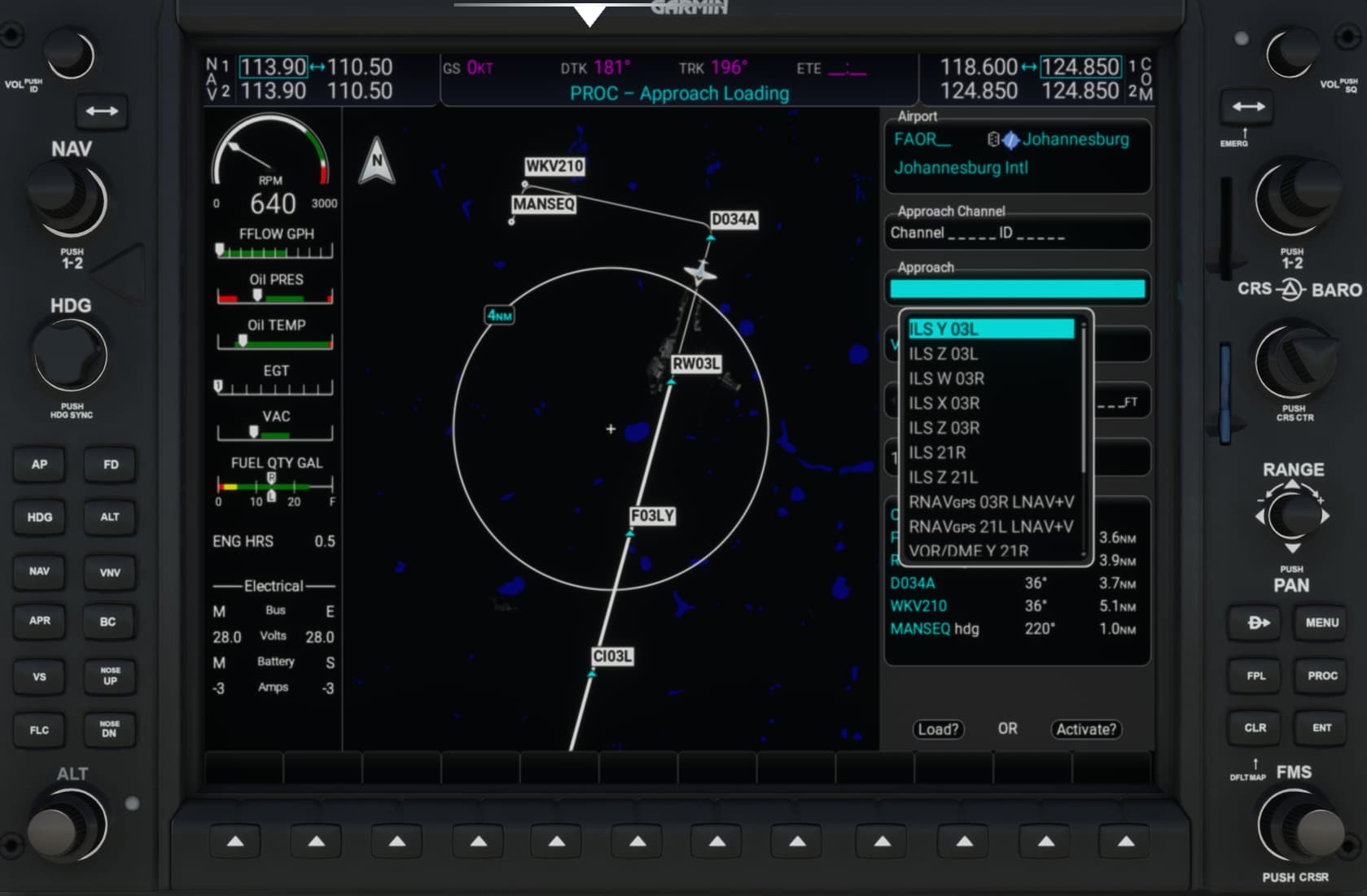The height and width of the screenshot is (896, 1367).
Task: Click the Approach Channel field
Action: [1017, 233]
